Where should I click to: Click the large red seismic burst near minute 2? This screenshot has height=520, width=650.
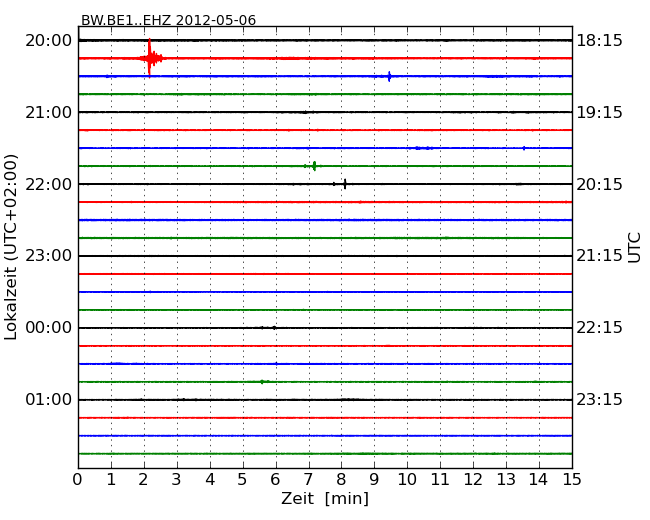(151, 58)
